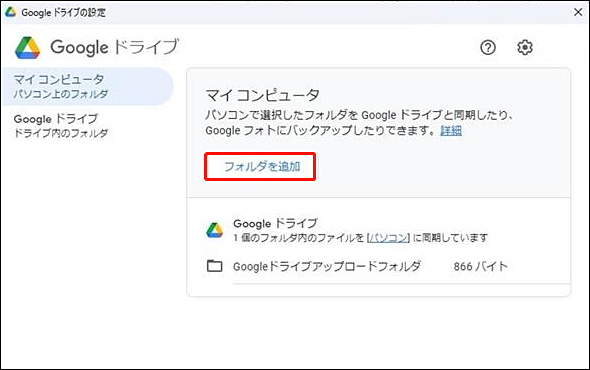Click the Google ドライブ header wordmark
Screen dimensions: 590x370
point(114,48)
